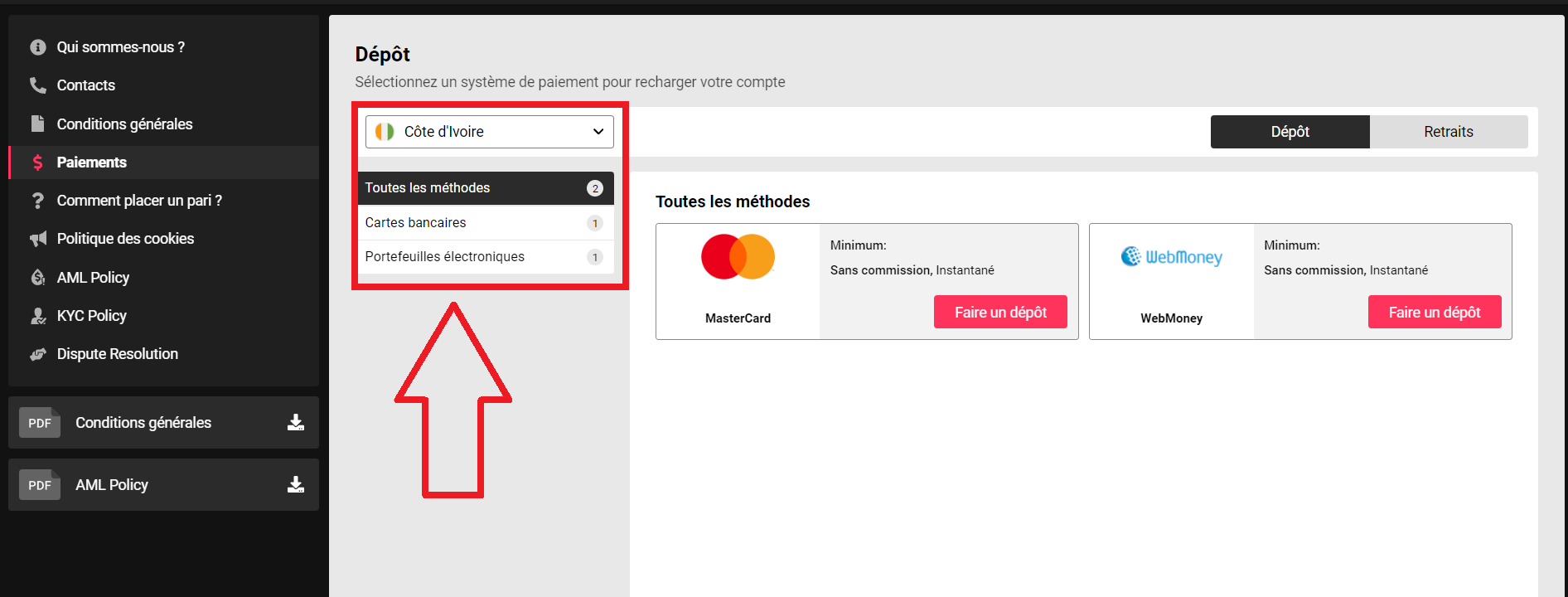Download the Conditions générales PDF via arrow icon
Image resolution: width=1568 pixels, height=597 pixels.
[x=296, y=423]
